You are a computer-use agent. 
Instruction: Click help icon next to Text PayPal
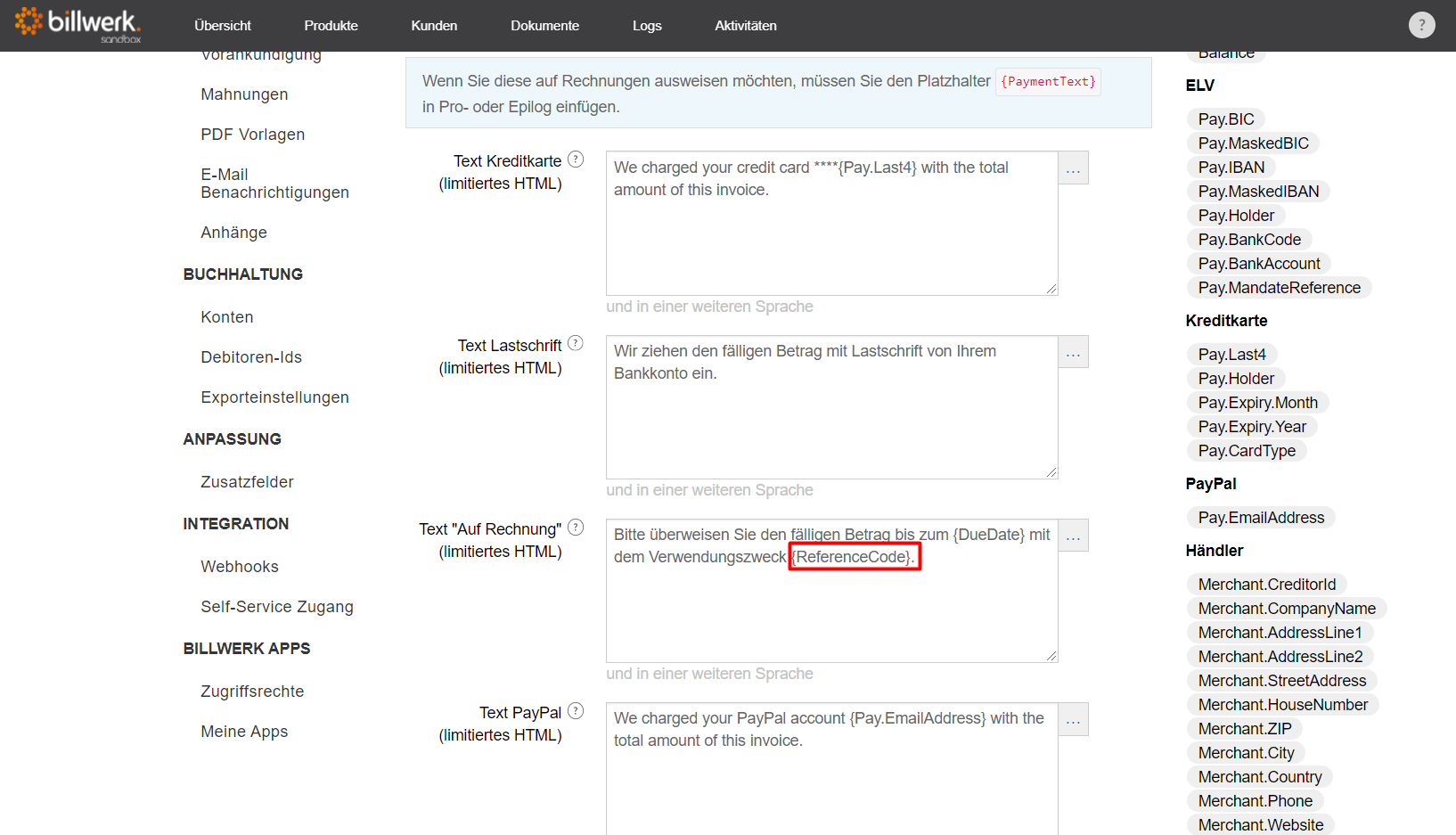(576, 711)
